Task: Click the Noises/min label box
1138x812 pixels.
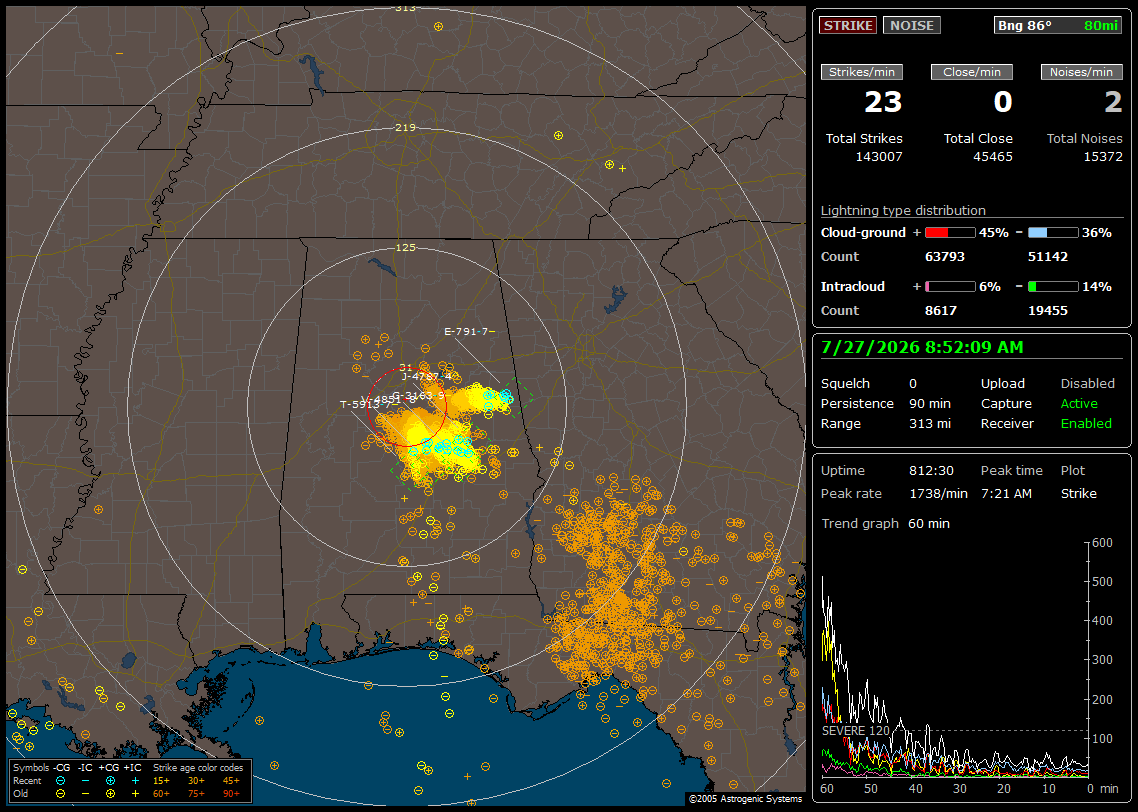Action: [1081, 72]
